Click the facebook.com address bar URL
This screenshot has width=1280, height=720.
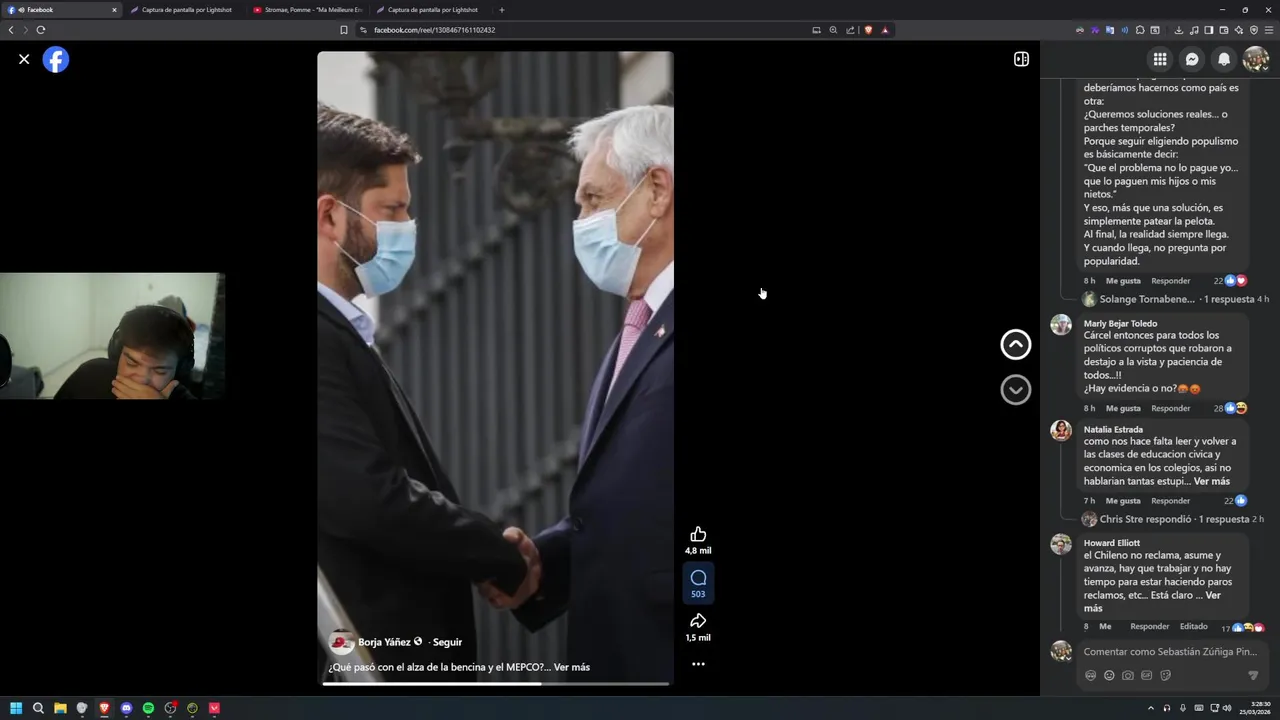coord(434,30)
